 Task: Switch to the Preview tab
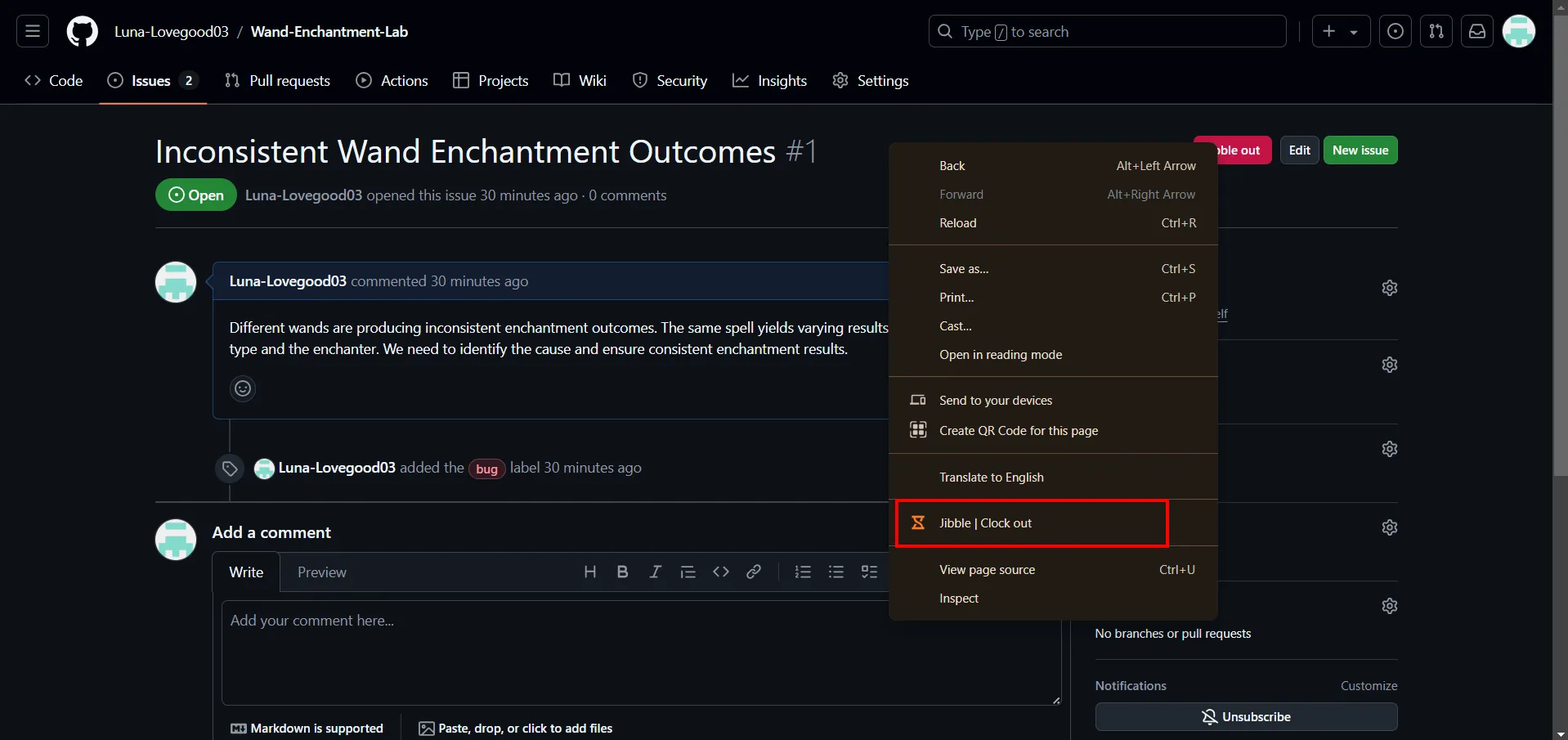coord(321,572)
